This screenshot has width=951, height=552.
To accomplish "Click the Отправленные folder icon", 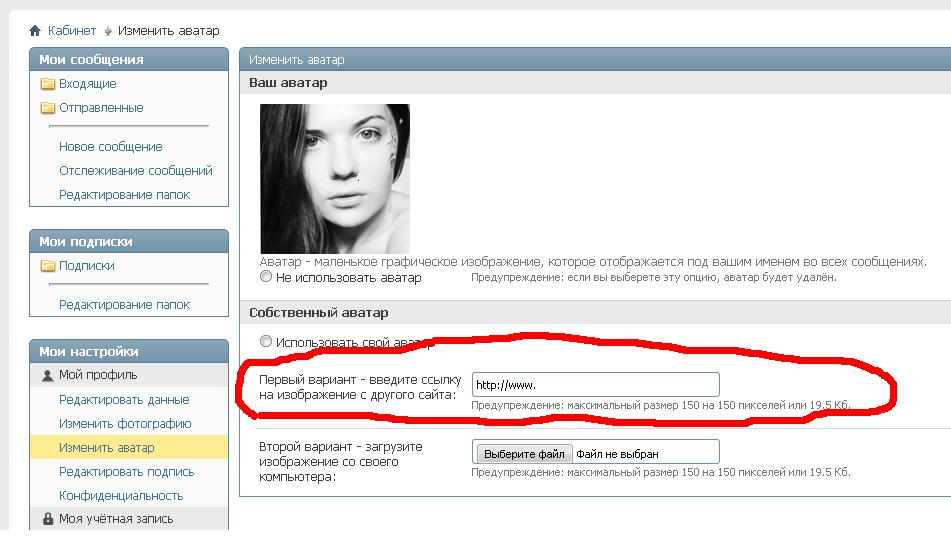I will pos(47,108).
